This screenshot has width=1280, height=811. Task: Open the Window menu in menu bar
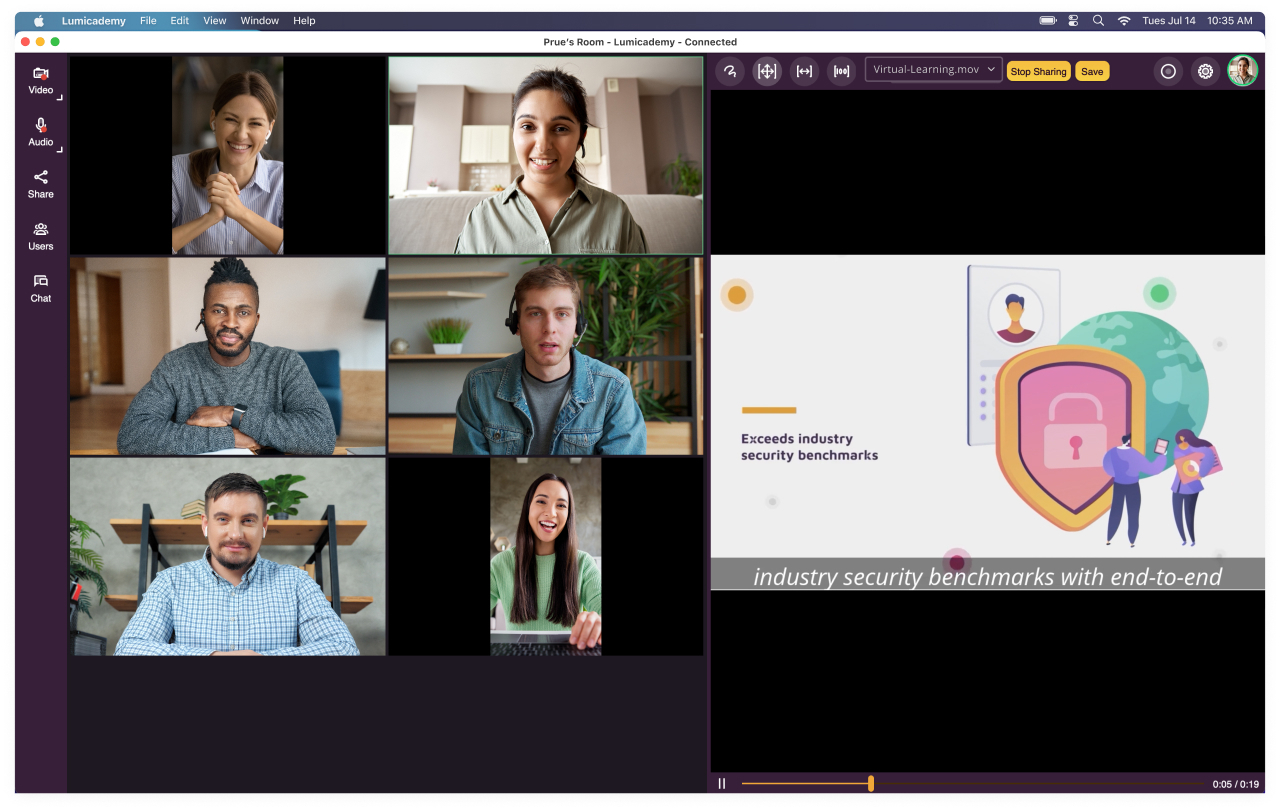click(259, 21)
